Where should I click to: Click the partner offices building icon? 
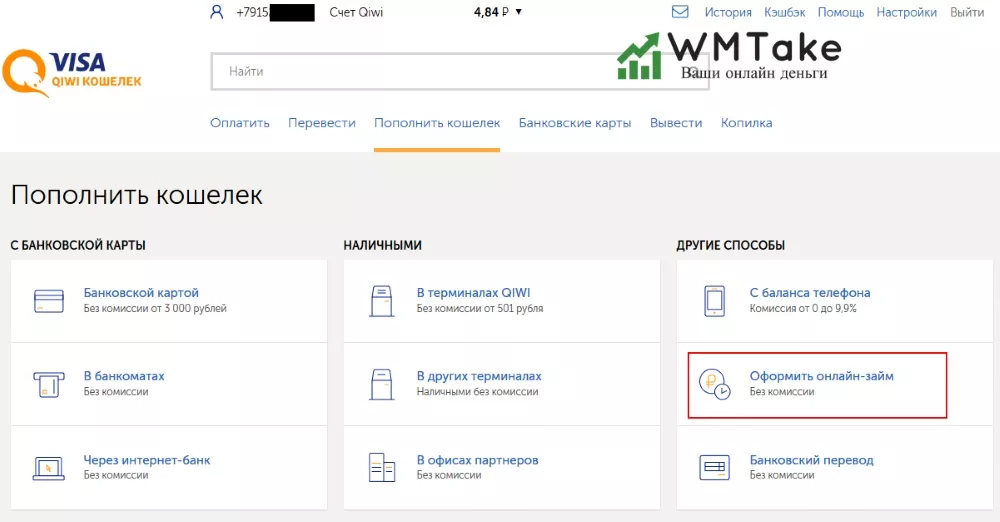coord(382,467)
